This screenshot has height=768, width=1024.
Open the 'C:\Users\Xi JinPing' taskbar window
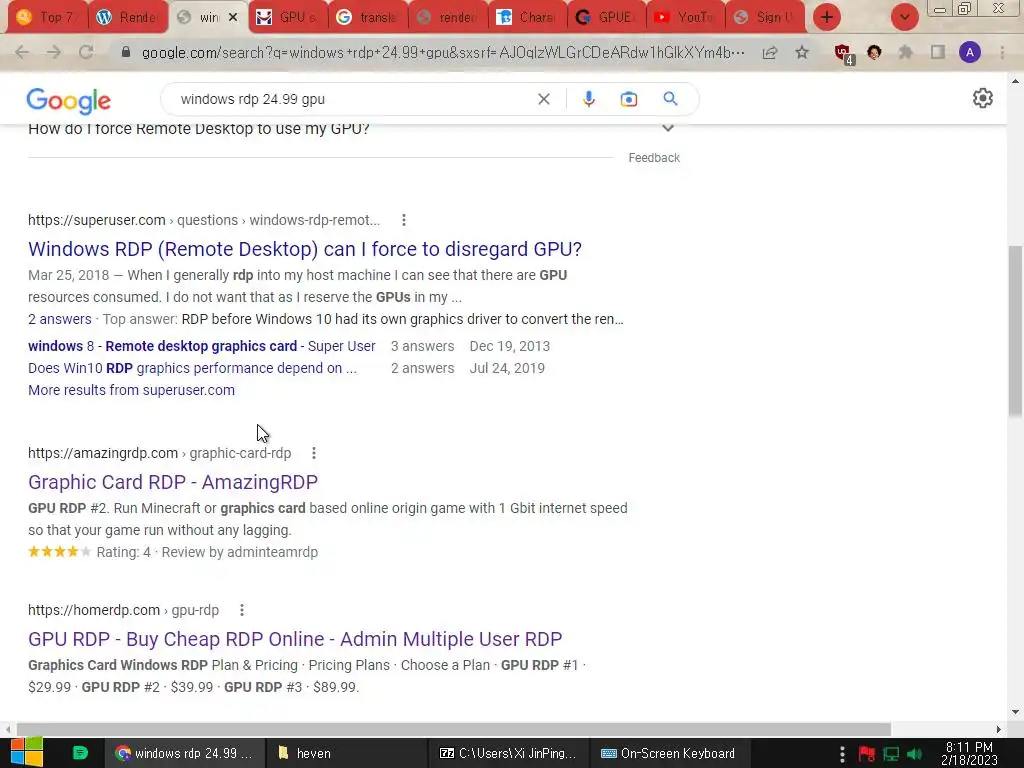[509, 753]
